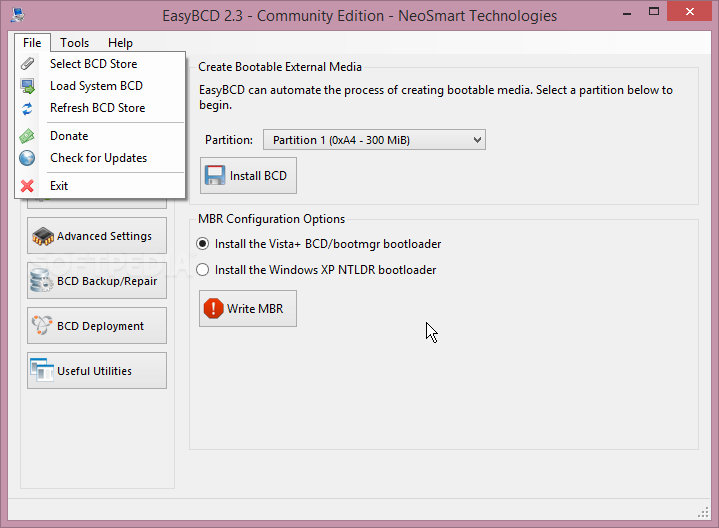Click the Write MBR button

(248, 309)
